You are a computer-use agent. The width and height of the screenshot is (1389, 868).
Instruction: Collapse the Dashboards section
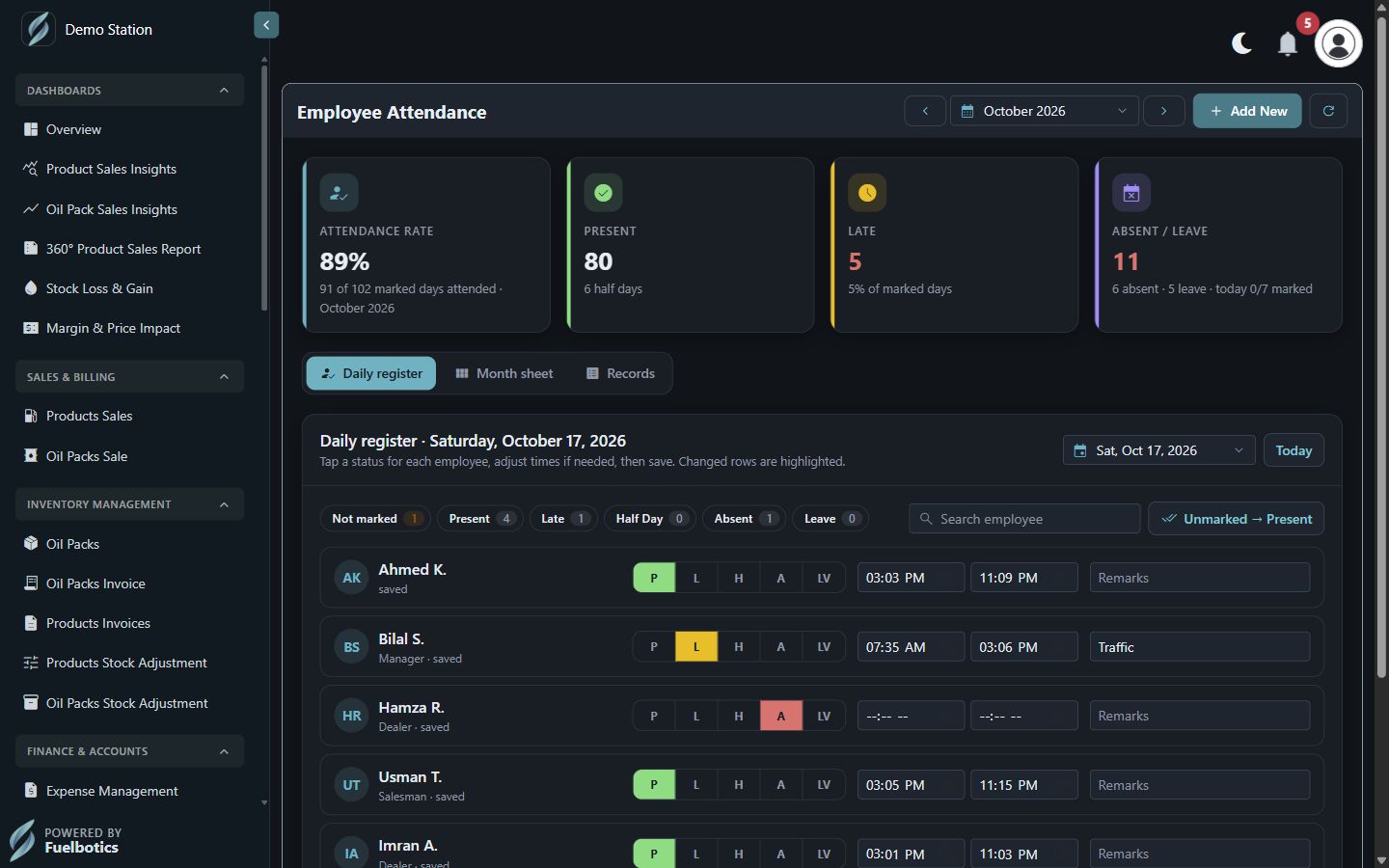pyautogui.click(x=129, y=90)
